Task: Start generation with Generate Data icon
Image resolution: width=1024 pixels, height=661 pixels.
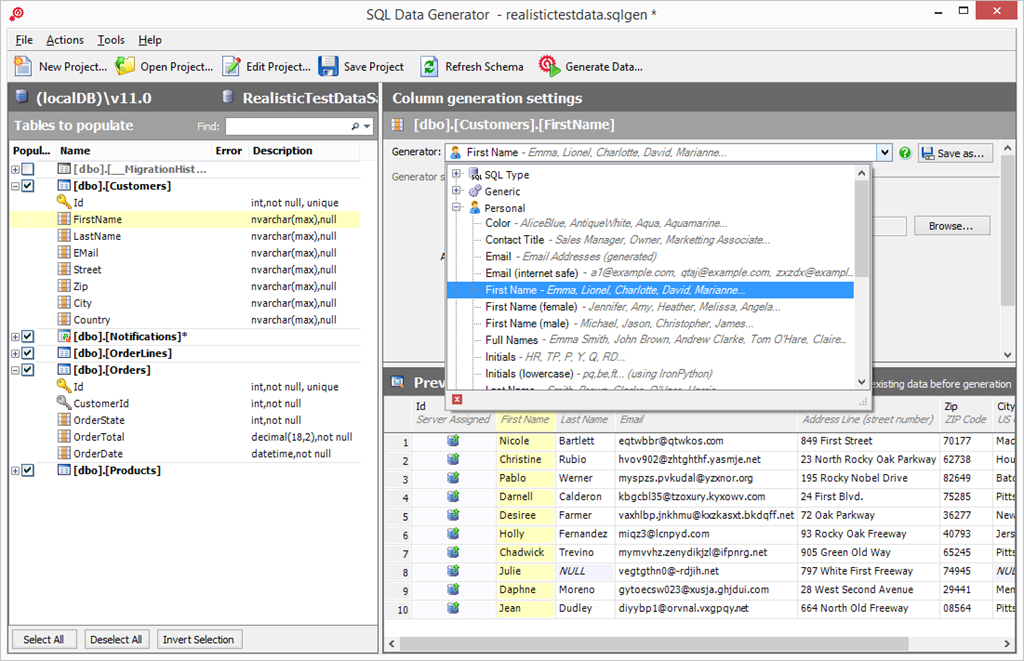Action: [549, 67]
